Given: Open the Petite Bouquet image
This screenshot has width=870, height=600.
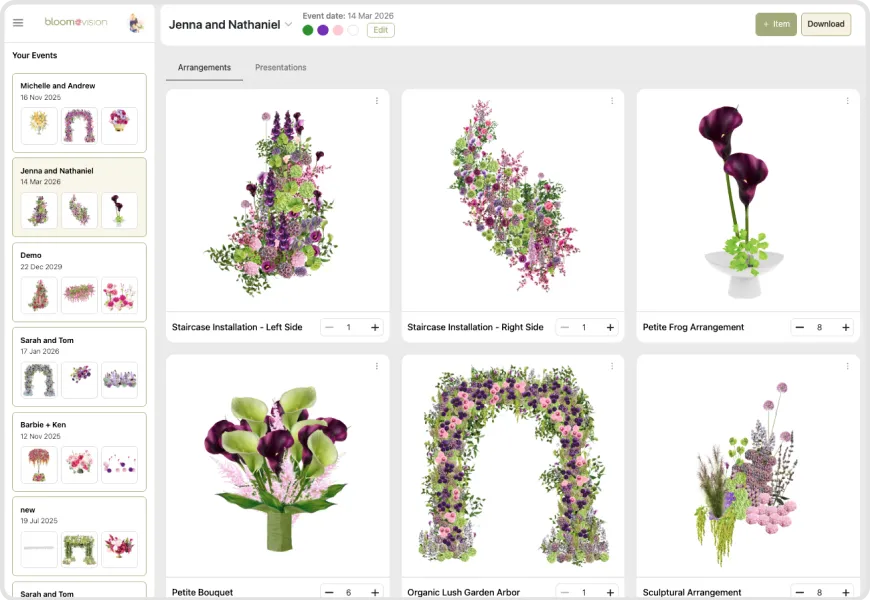Looking at the screenshot, I should tap(277, 466).
